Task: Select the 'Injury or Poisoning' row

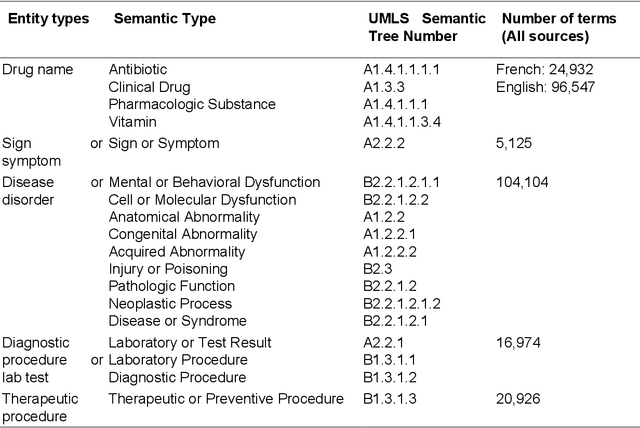Action: click(x=168, y=269)
